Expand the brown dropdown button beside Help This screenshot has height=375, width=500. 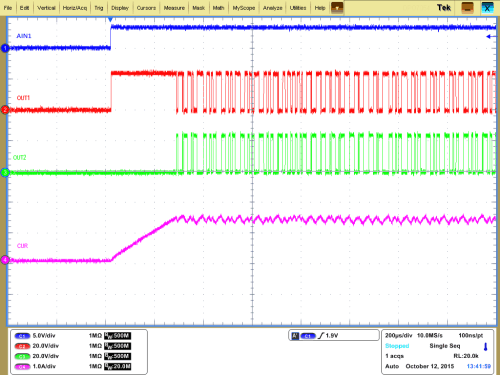pos(337,8)
